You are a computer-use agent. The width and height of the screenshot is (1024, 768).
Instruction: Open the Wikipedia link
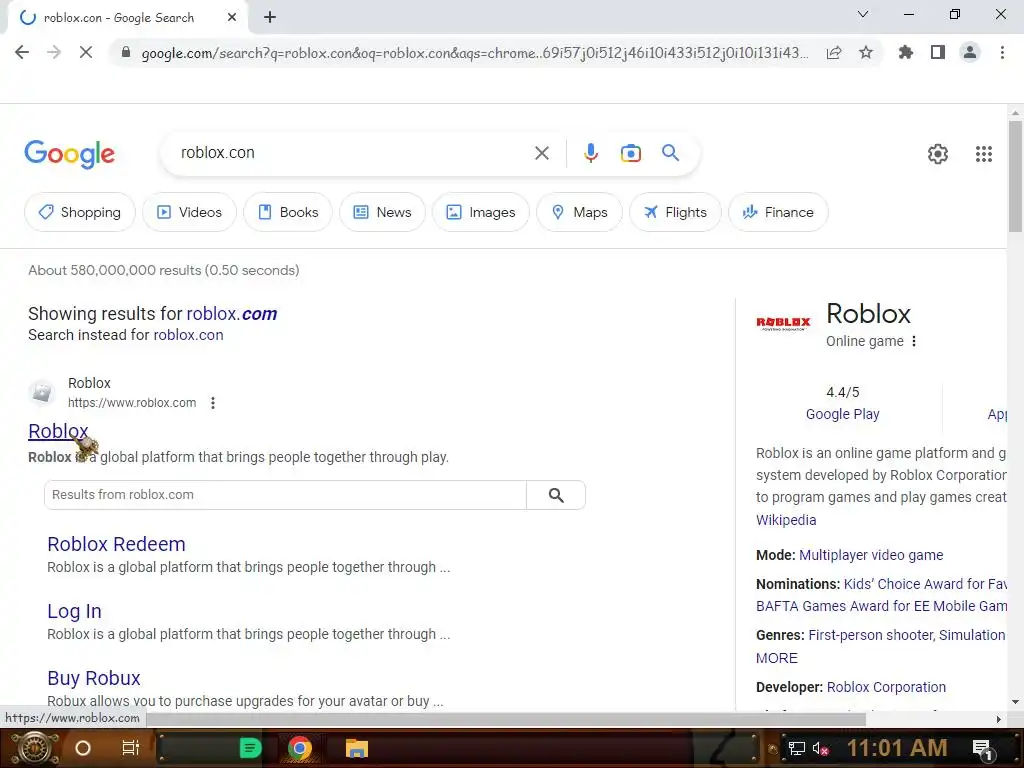click(786, 520)
